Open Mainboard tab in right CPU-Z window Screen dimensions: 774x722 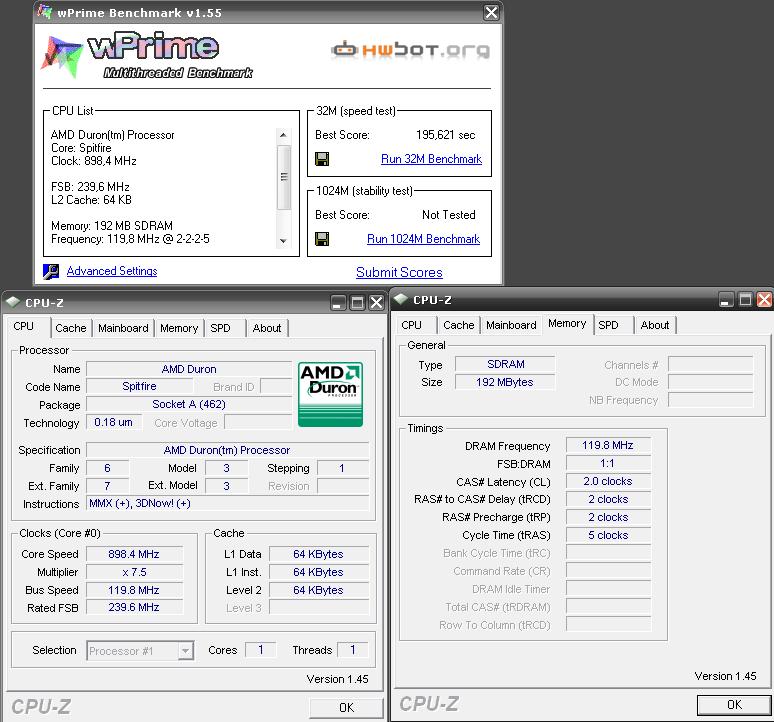coord(511,325)
